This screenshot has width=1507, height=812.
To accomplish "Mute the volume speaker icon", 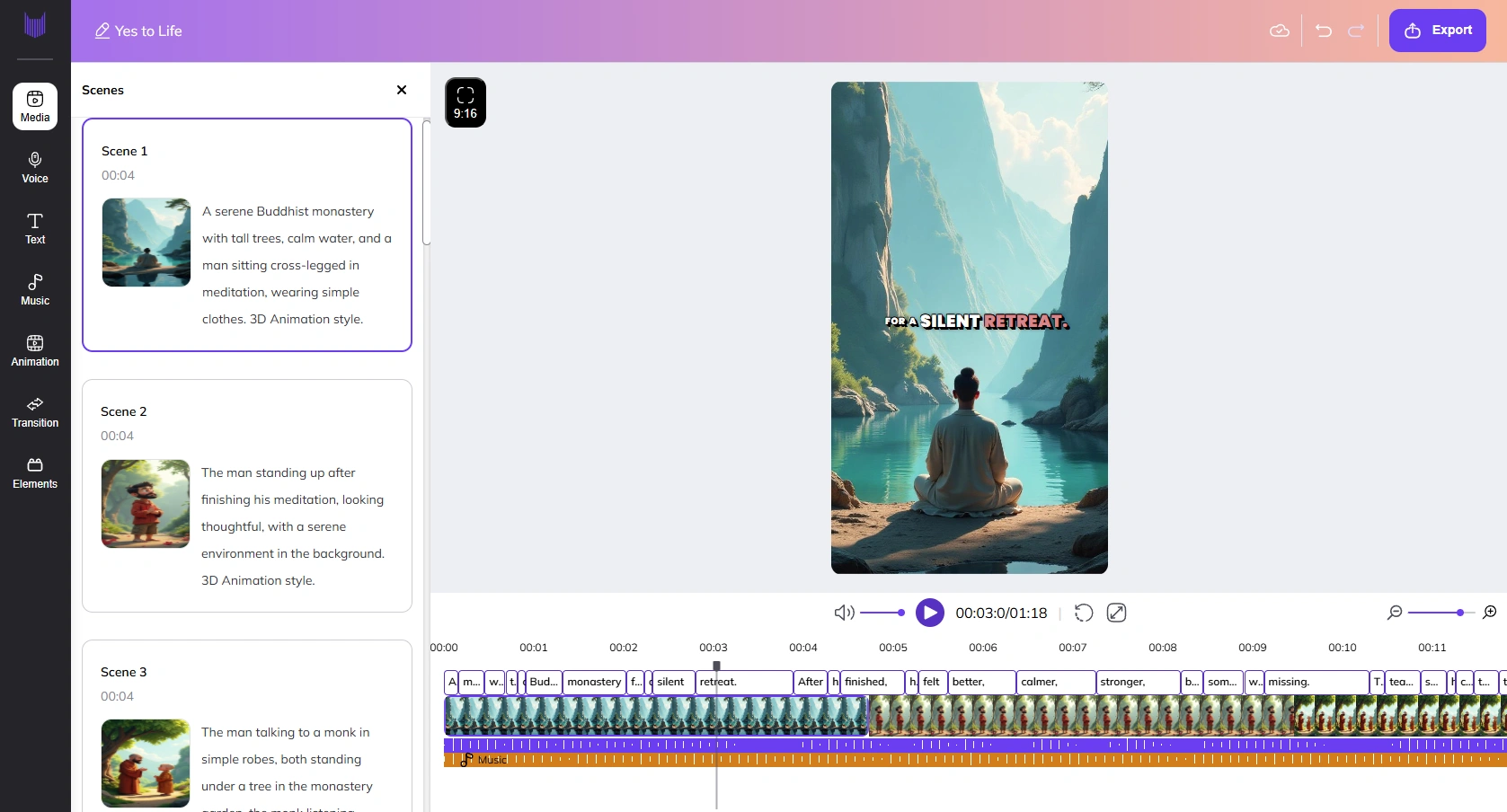I will coord(844,613).
